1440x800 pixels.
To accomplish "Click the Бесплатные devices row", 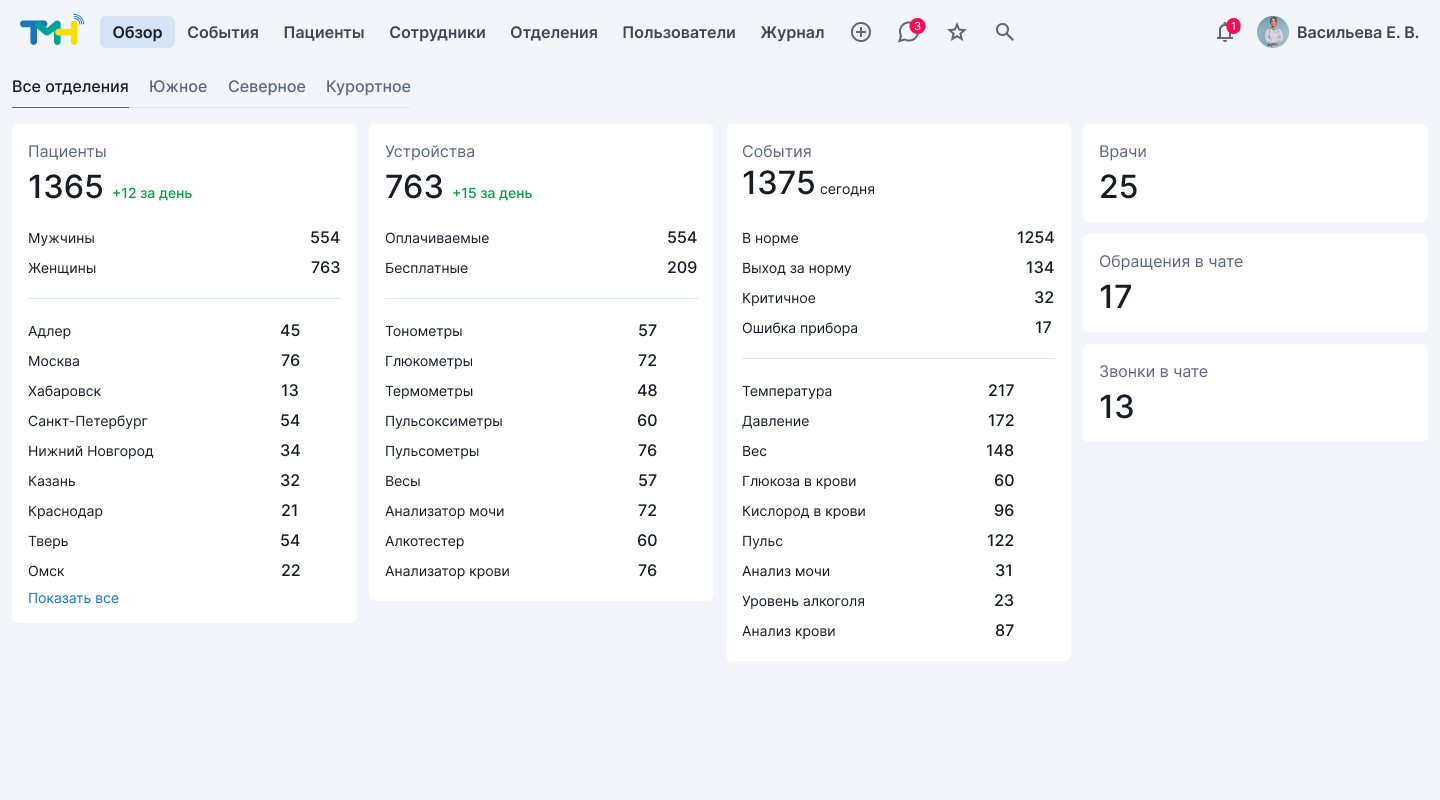I will pyautogui.click(x=541, y=268).
